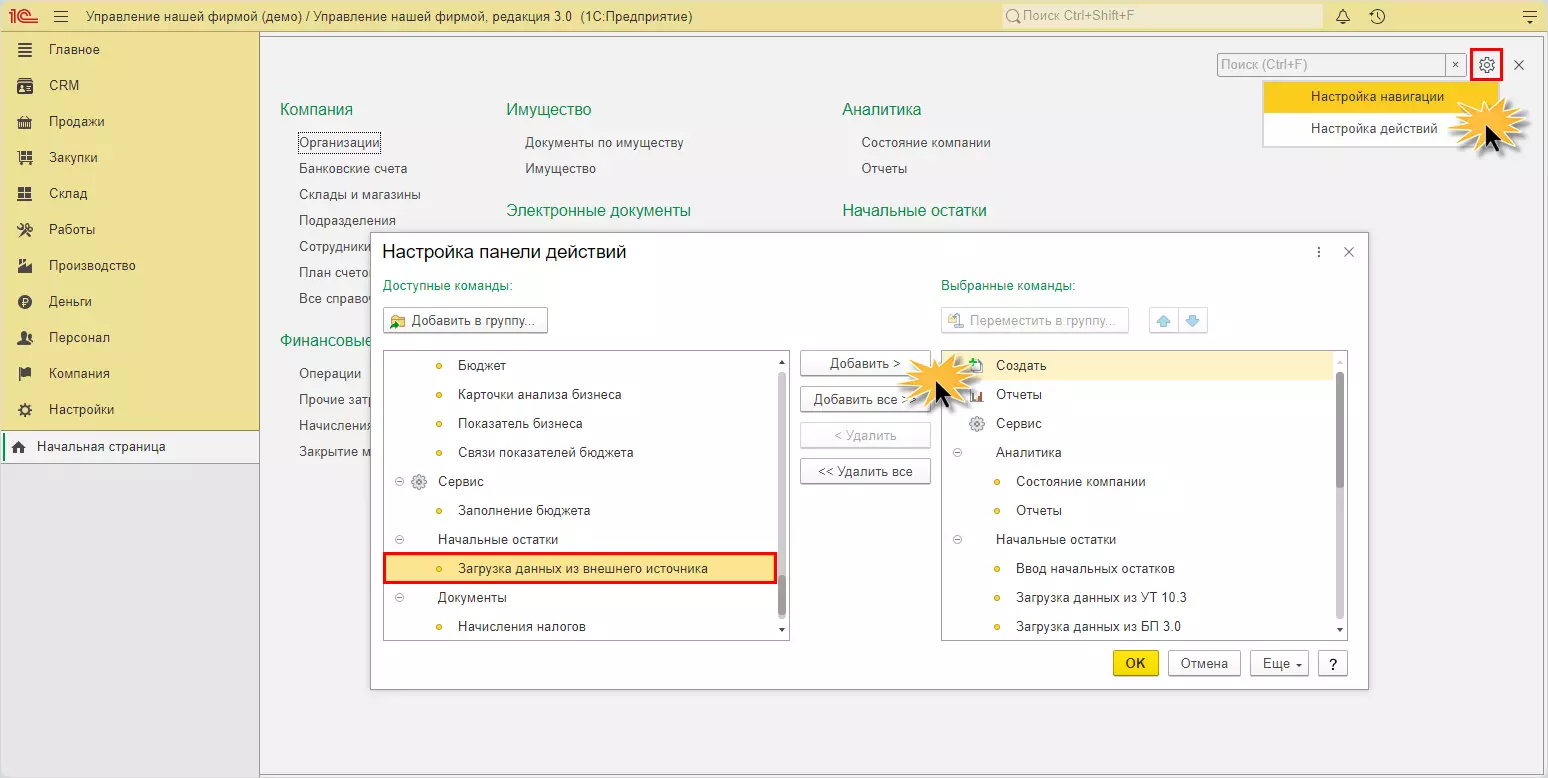This screenshot has height=778, width=1548.
Task: Select the gear-icon Сервис group in selected commands
Action: [1019, 423]
